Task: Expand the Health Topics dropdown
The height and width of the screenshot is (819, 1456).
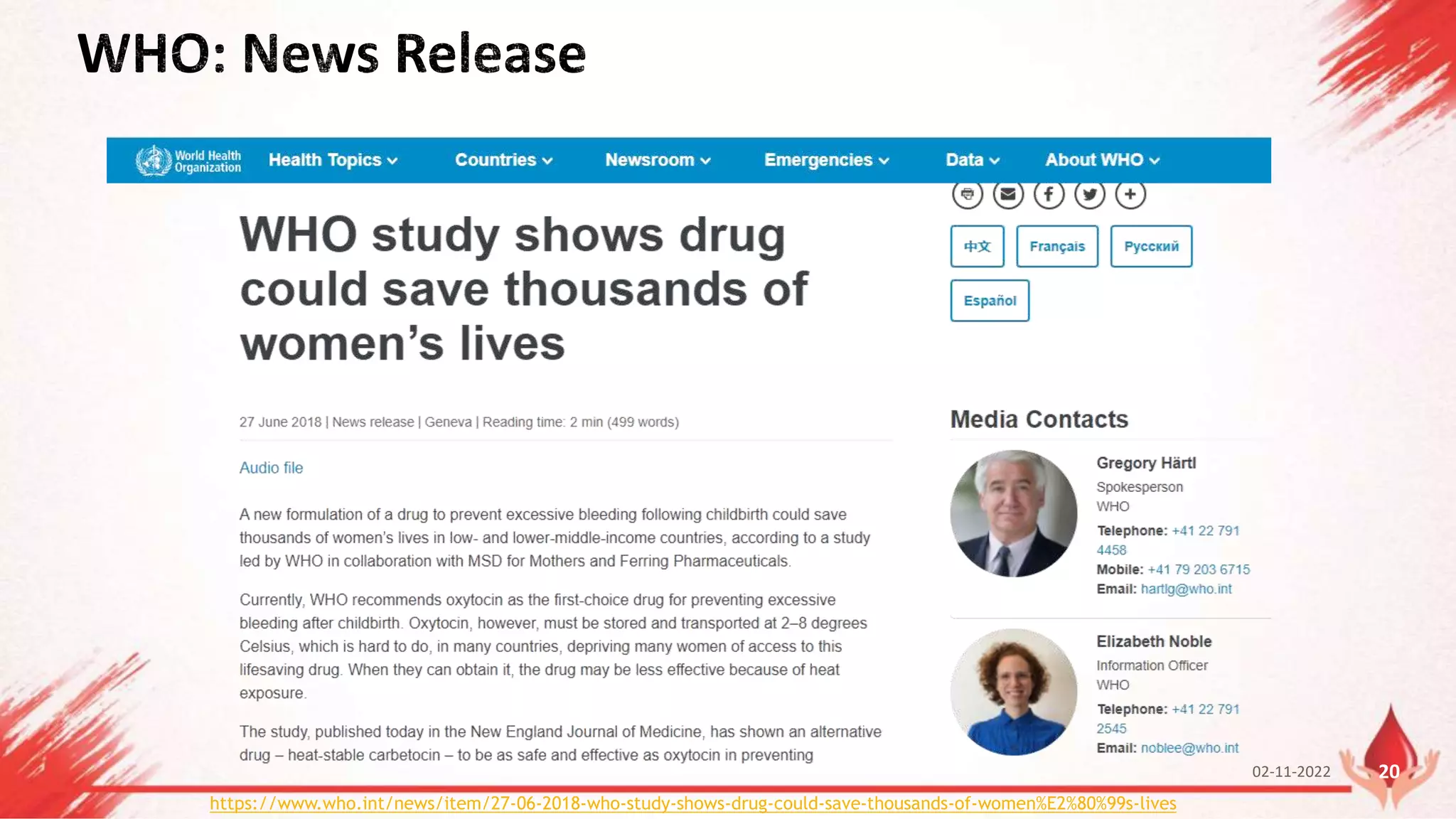Action: (x=333, y=160)
